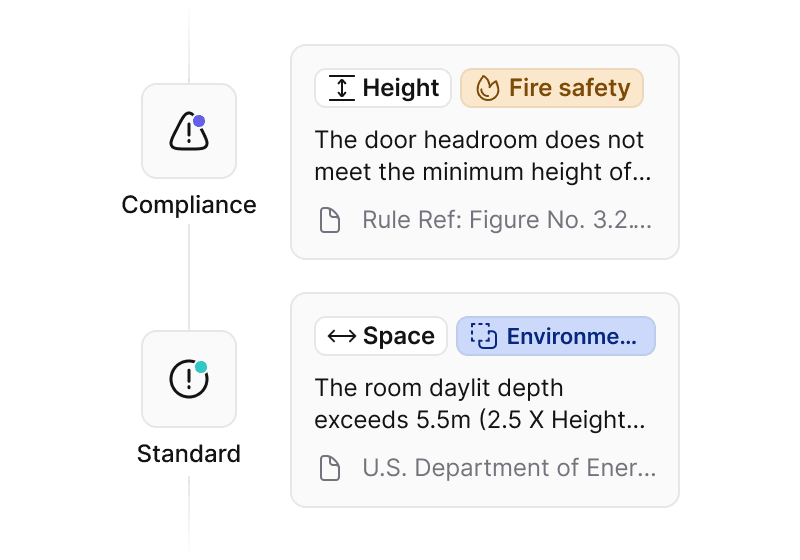800x560 pixels.
Task: Click the dashed-square icon in Environment tag
Action: click(483, 336)
